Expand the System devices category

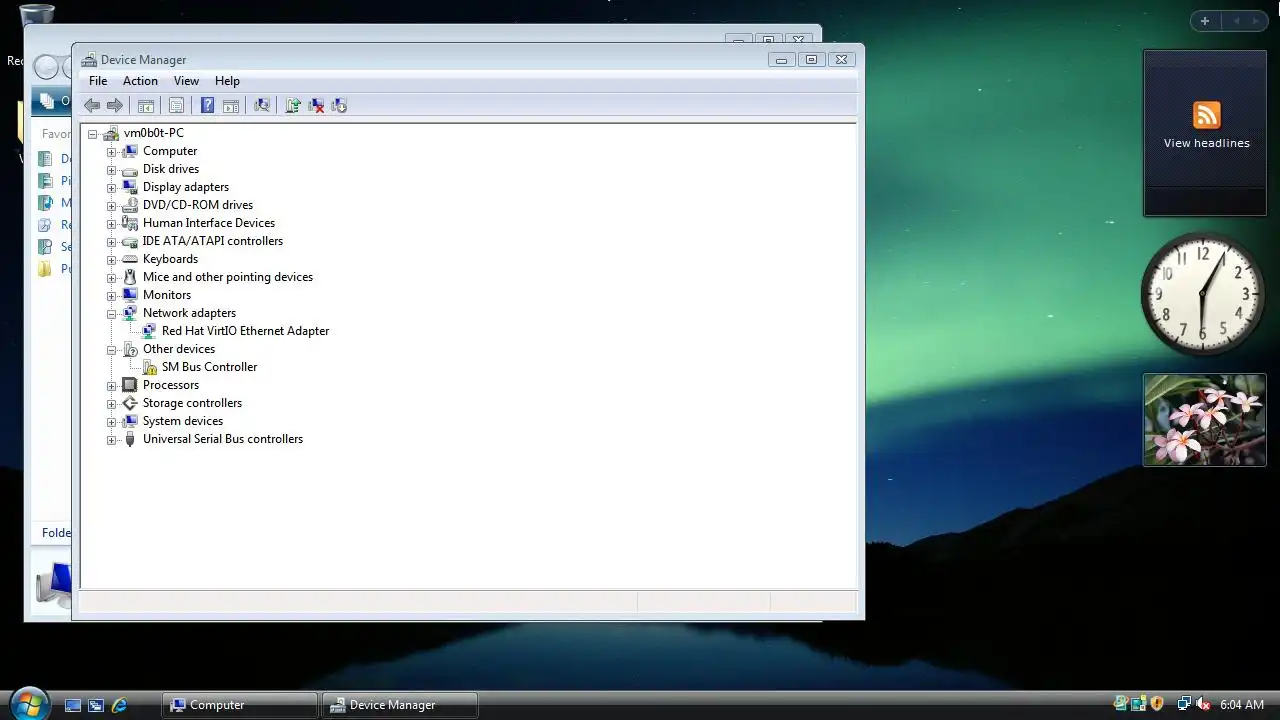click(x=112, y=422)
